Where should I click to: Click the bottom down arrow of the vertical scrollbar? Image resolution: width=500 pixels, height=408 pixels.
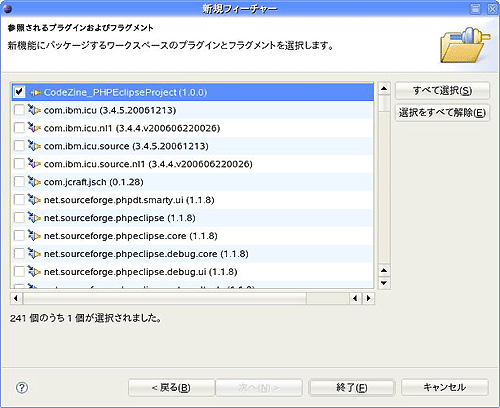[x=384, y=283]
